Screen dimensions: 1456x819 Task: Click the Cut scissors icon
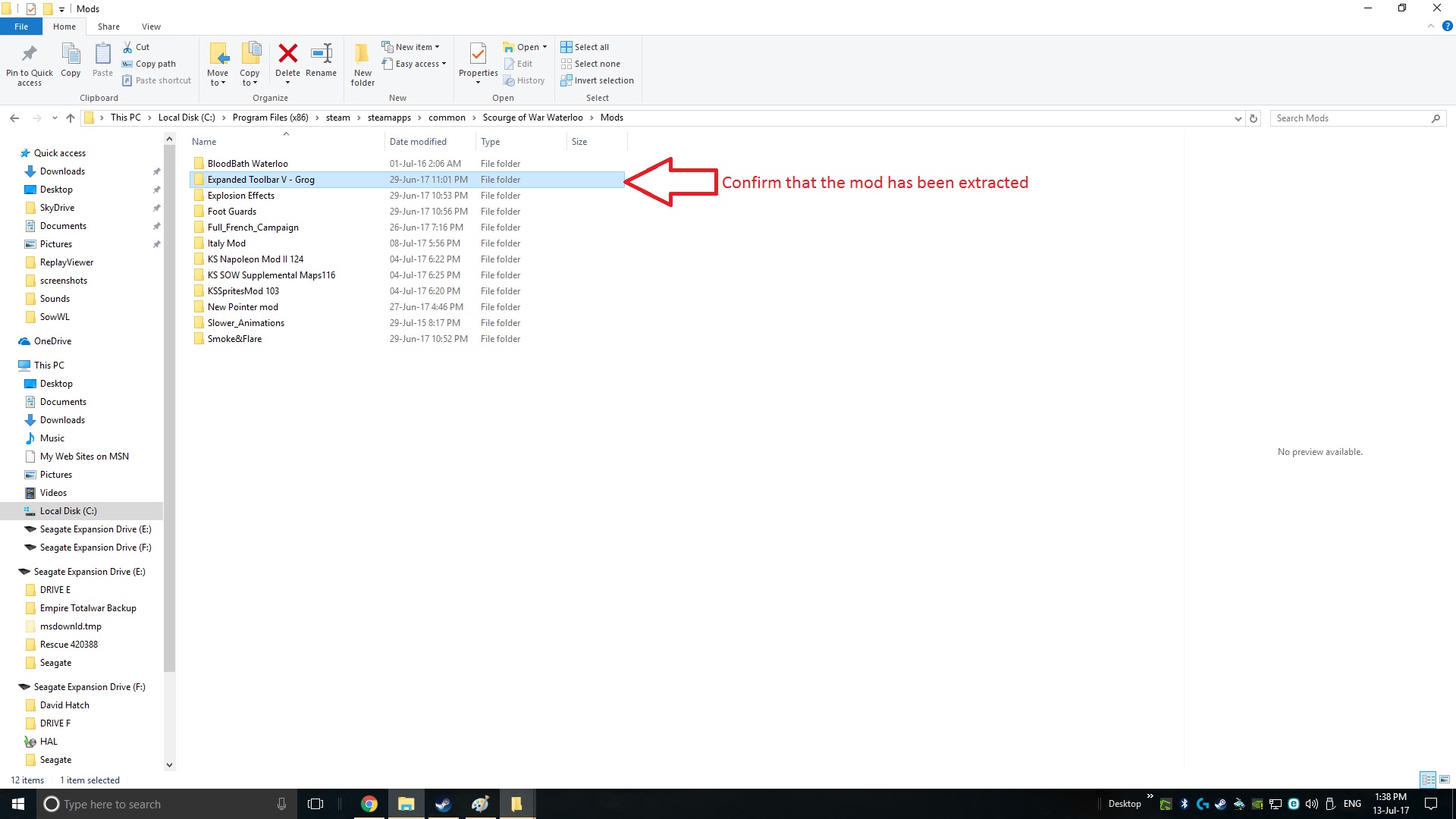(127, 47)
